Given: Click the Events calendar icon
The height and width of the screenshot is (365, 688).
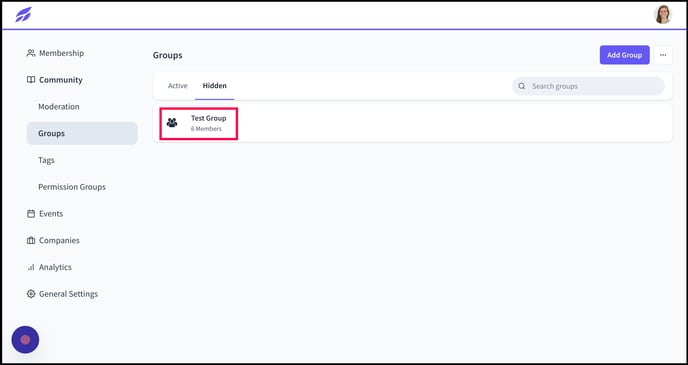Looking at the screenshot, I should [x=31, y=214].
